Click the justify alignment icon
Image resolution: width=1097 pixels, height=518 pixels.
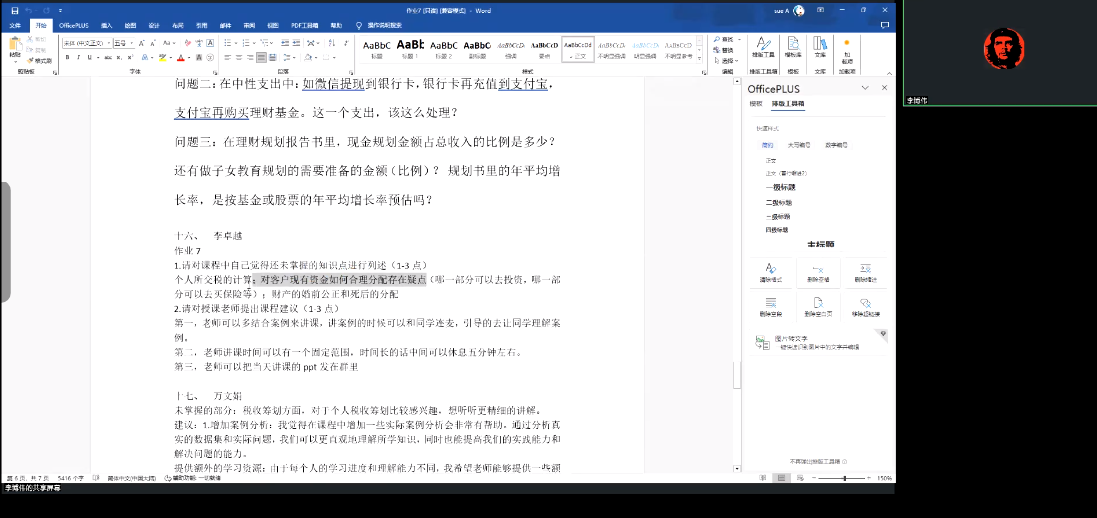pyautogui.click(x=262, y=57)
